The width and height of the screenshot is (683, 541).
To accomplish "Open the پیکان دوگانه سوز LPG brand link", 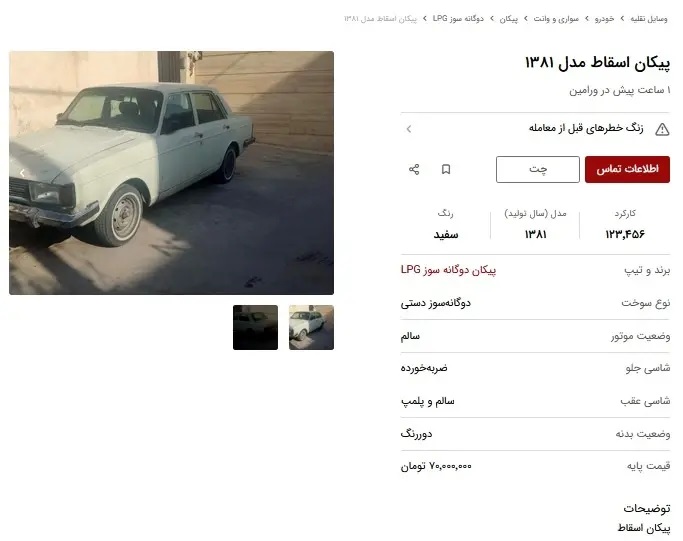I will [x=448, y=270].
